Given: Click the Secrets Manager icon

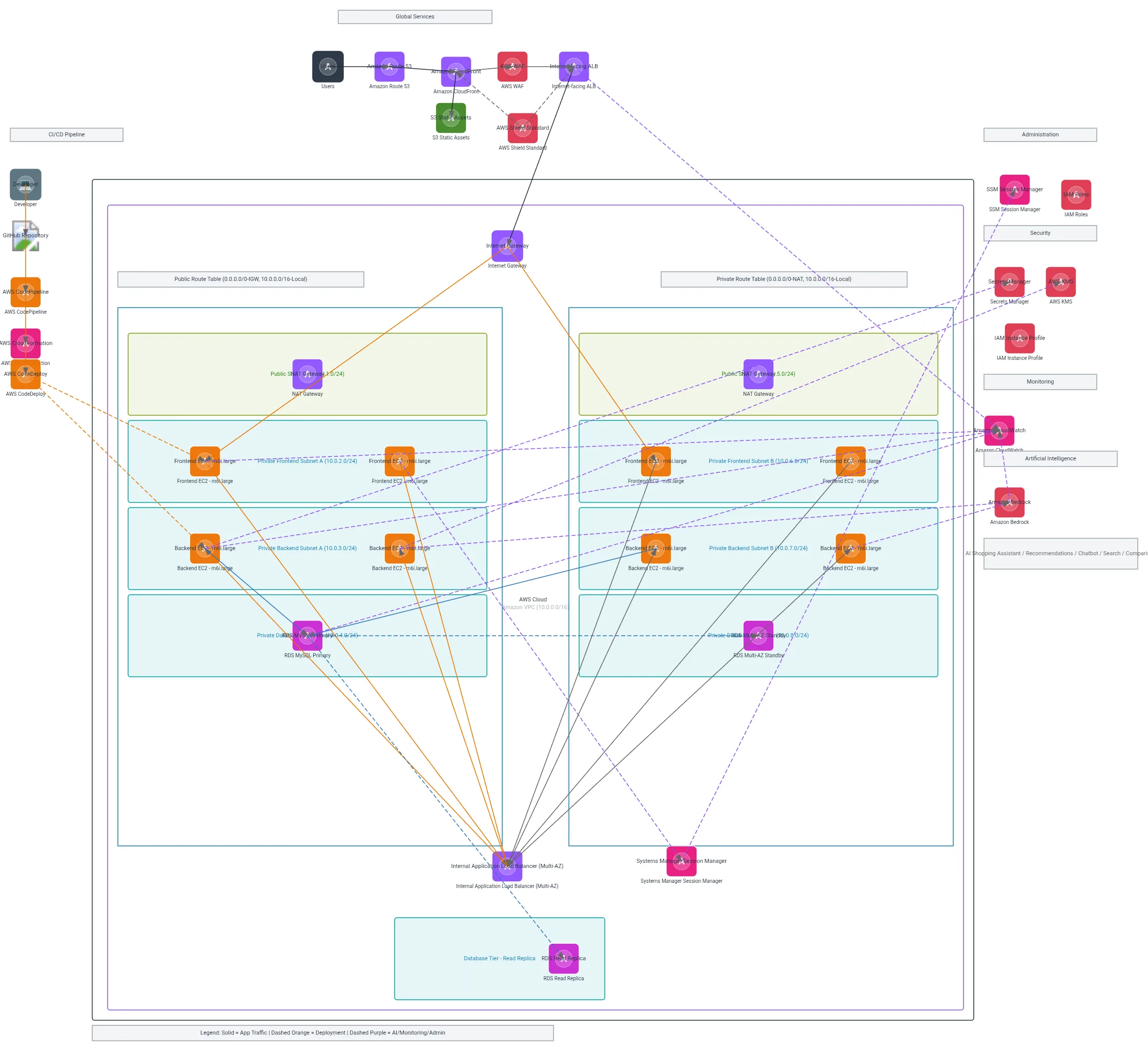Looking at the screenshot, I should [x=1009, y=281].
